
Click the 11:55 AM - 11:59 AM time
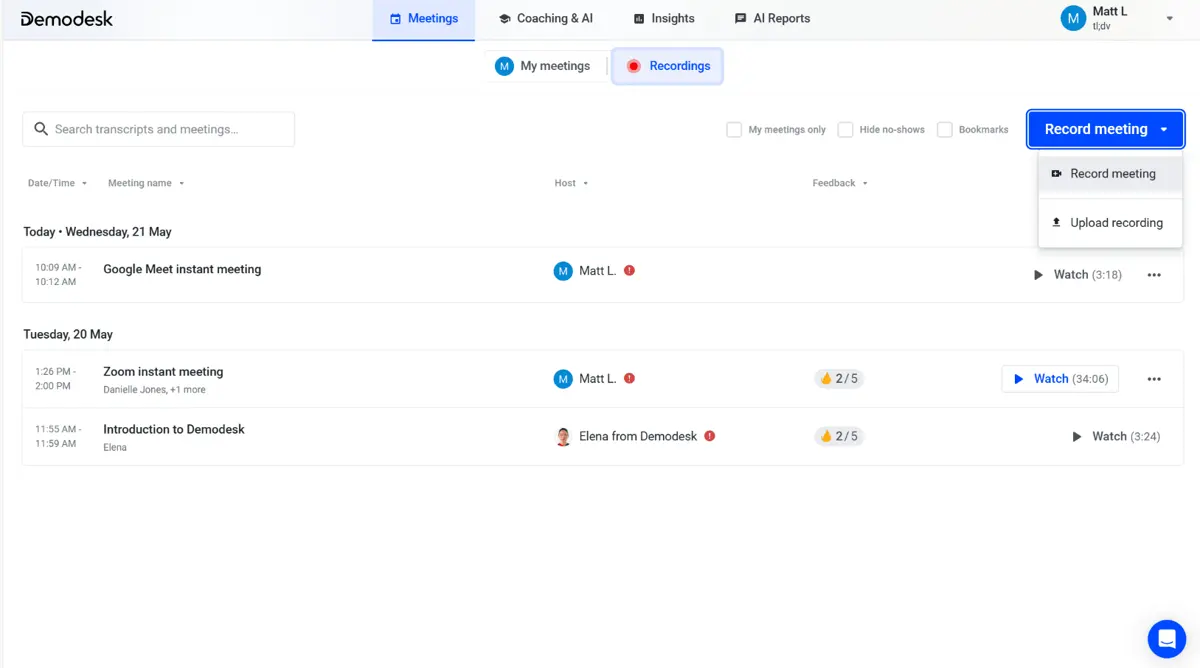tap(56, 437)
